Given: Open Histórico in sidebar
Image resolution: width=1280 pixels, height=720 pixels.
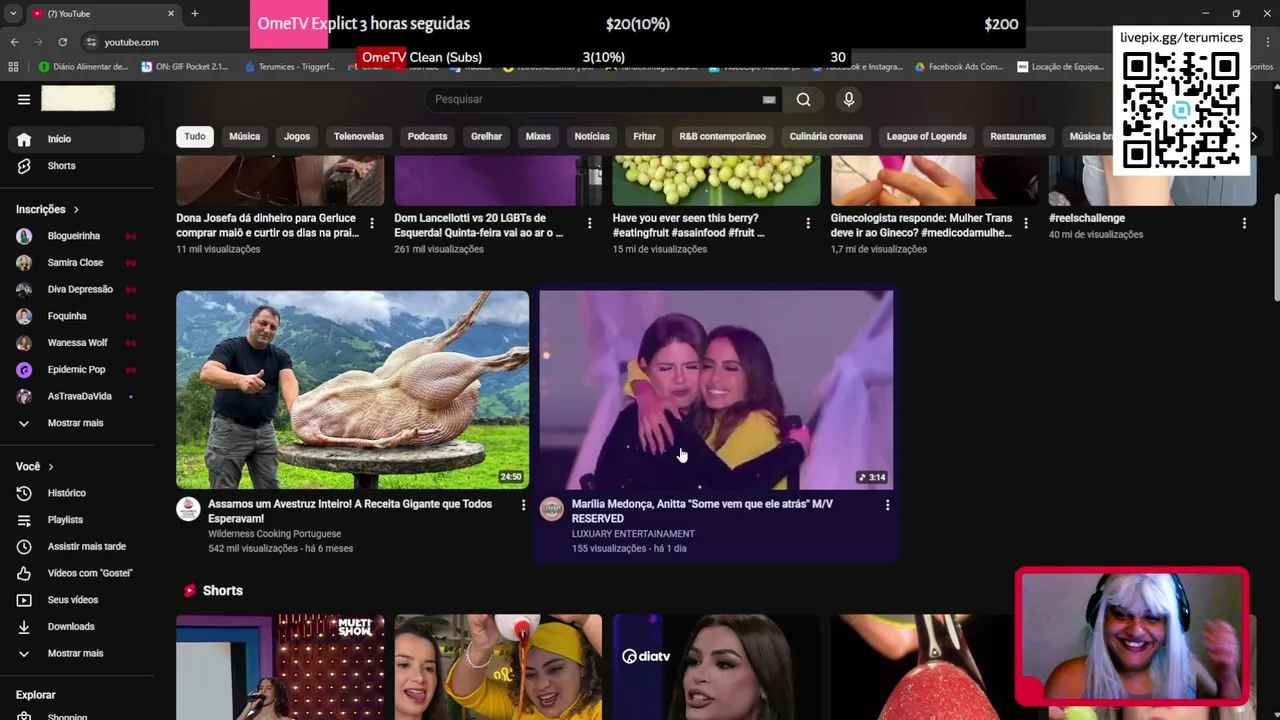Looking at the screenshot, I should pyautogui.click(x=77, y=493).
